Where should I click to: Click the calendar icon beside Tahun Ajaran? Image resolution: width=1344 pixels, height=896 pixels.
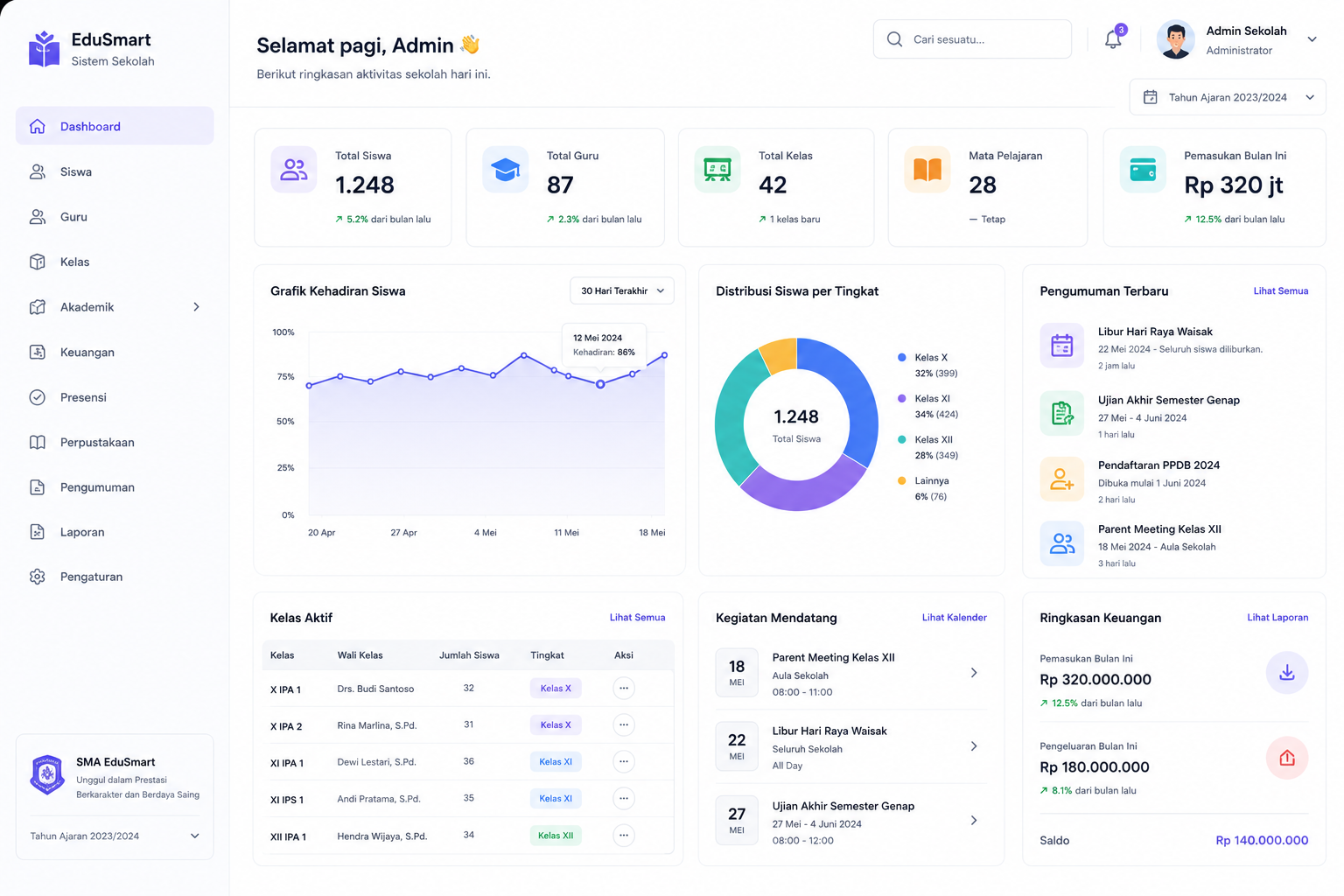click(1151, 97)
